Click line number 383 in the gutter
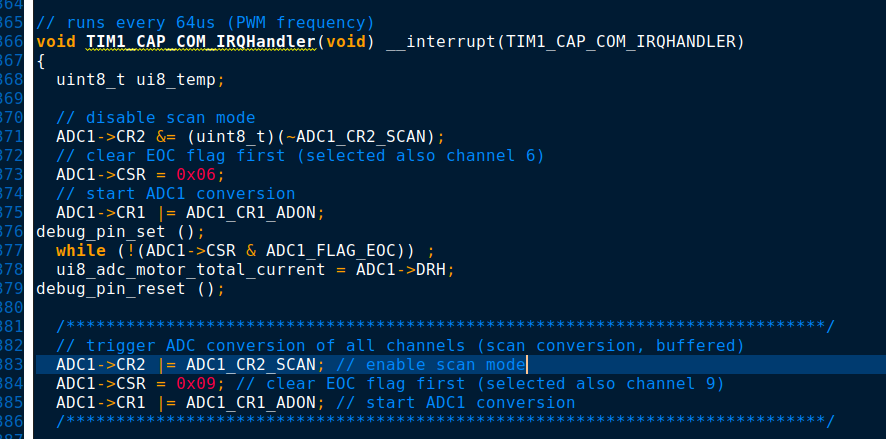Viewport: 886px width, 439px height. [x=11, y=364]
